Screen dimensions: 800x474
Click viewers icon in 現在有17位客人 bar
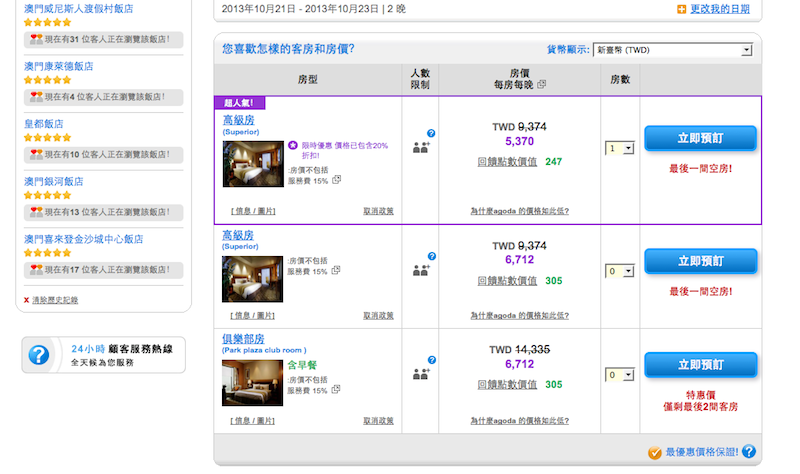click(x=36, y=269)
